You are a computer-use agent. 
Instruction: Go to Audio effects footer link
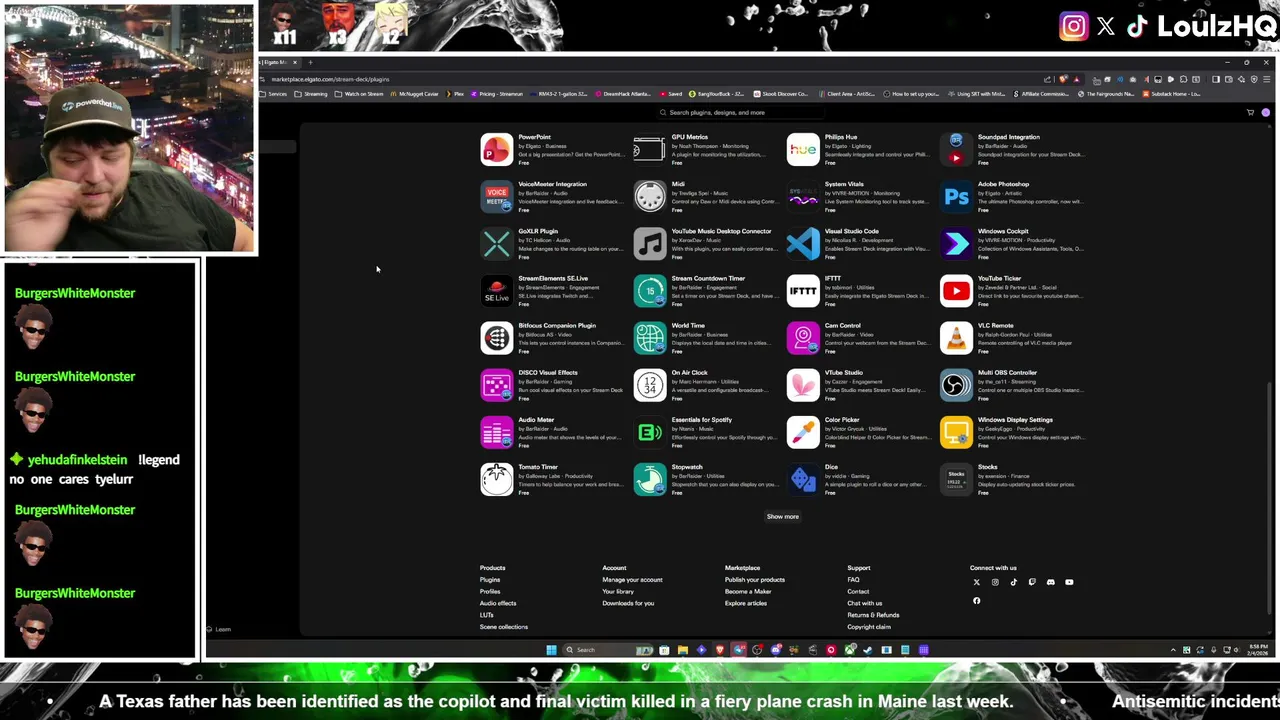click(x=498, y=603)
